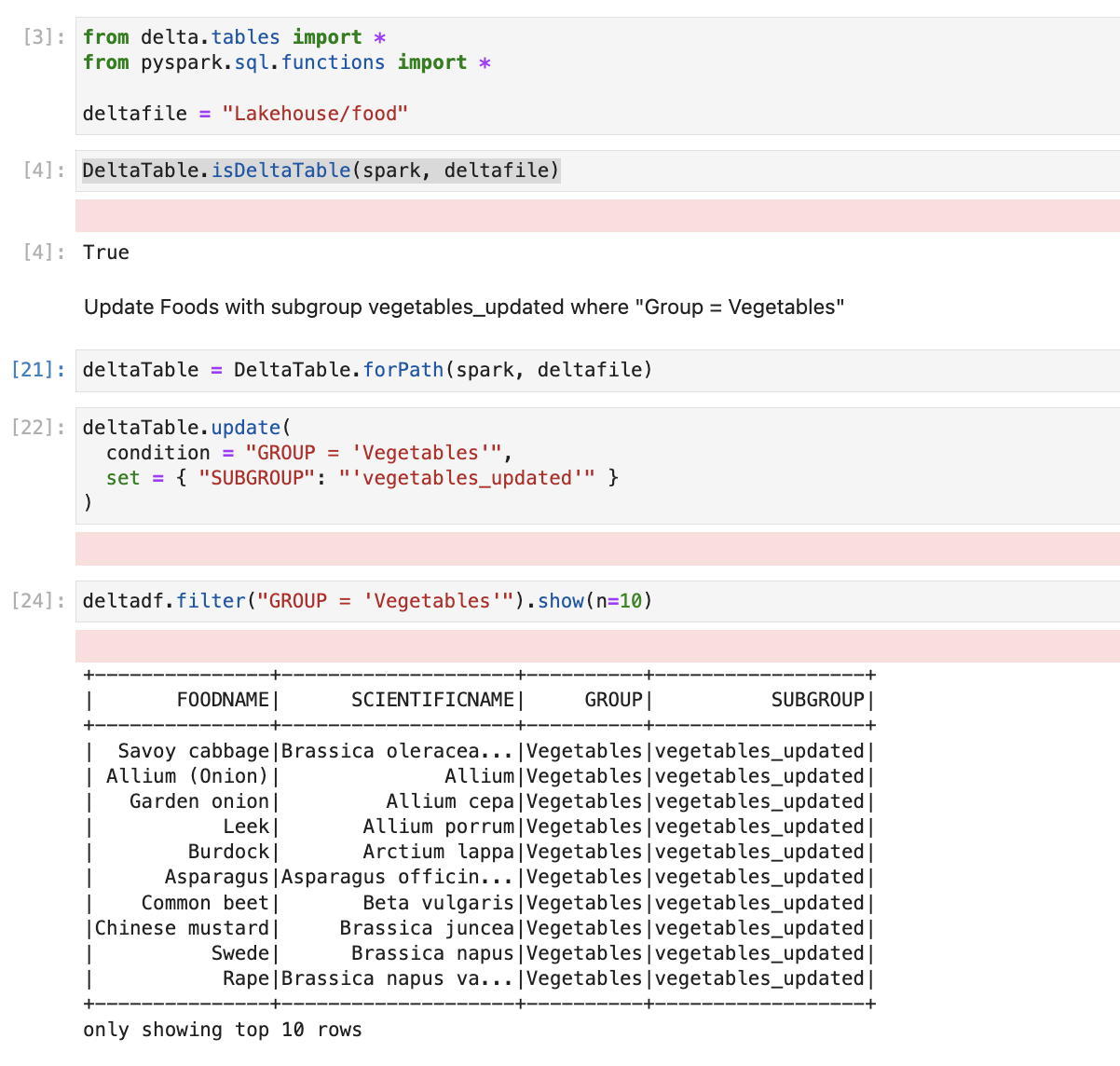Click the Chinese mustard row in output
Viewport: 1120px width, 1066px height.
click(182, 928)
